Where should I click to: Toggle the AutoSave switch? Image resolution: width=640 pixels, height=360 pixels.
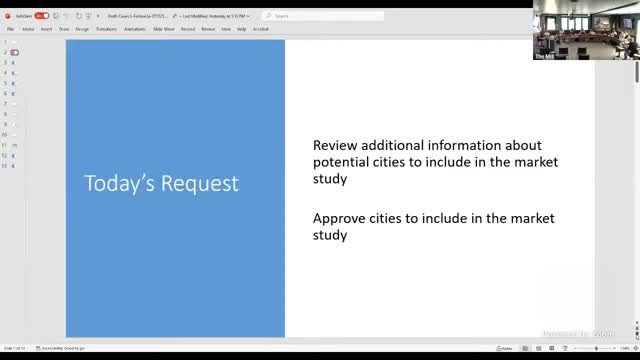coord(42,16)
